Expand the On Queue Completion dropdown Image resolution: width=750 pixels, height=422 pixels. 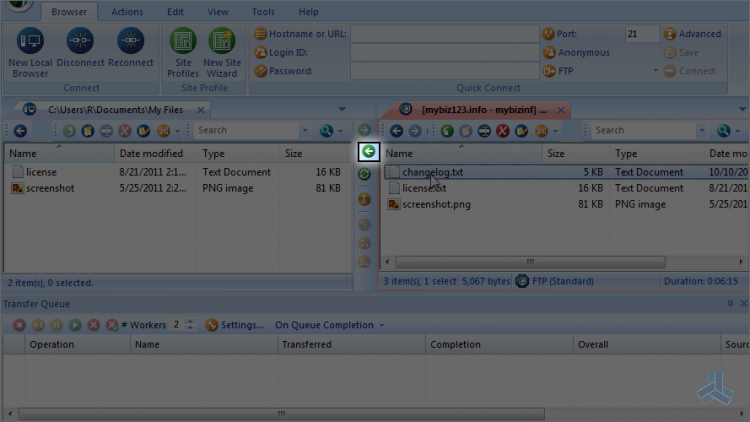[x=330, y=325]
